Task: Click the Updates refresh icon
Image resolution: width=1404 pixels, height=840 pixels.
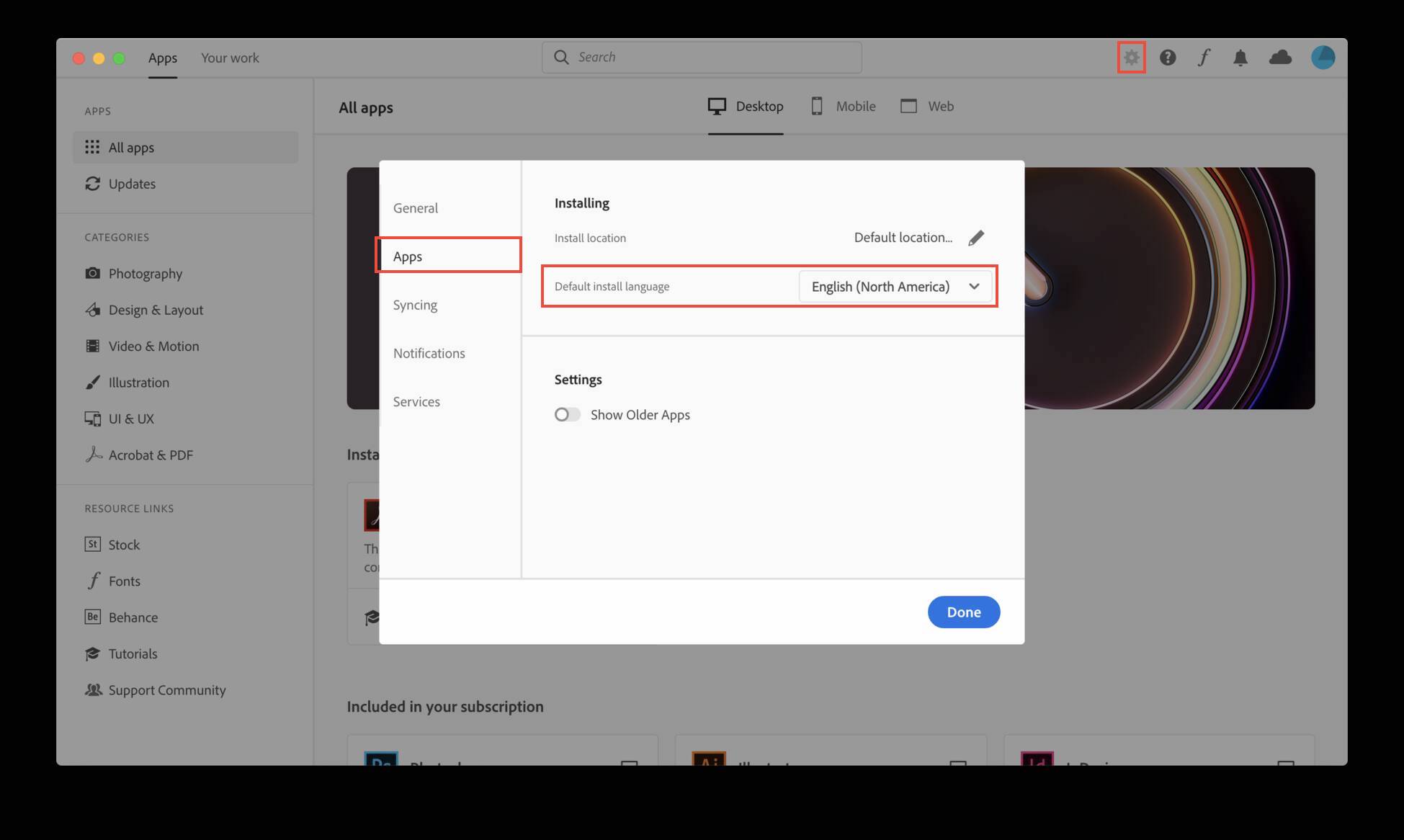Action: 93,184
